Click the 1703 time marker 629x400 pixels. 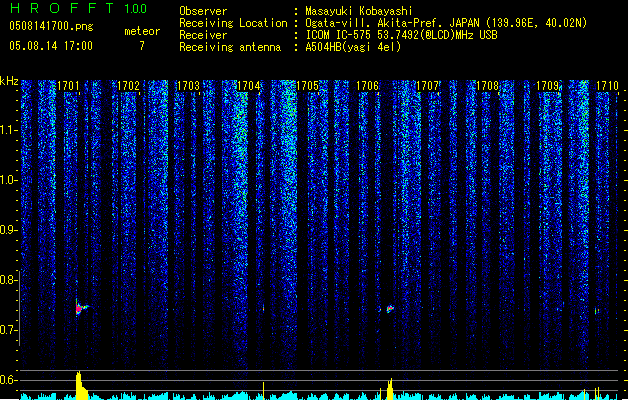coord(188,86)
